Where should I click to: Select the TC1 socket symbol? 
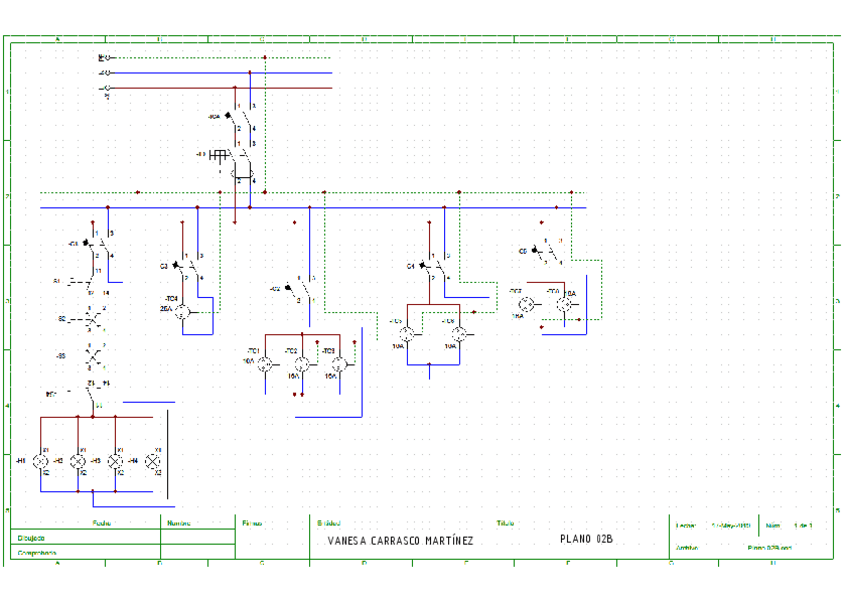click(266, 364)
